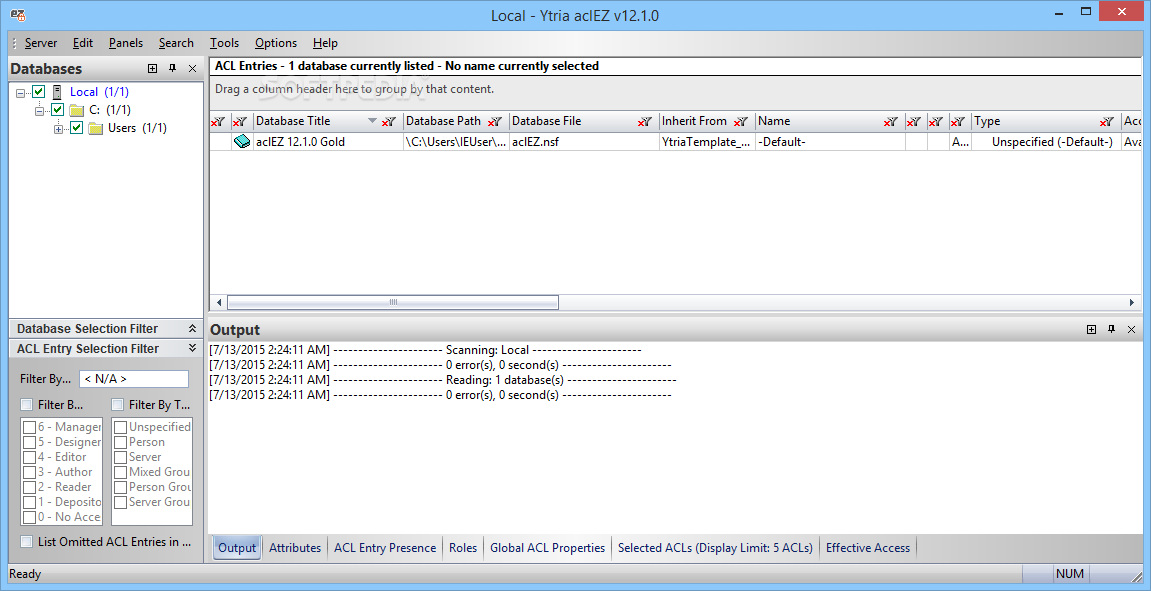Expand the Users tree node
Screen dimensions: 1151x591
(59, 129)
